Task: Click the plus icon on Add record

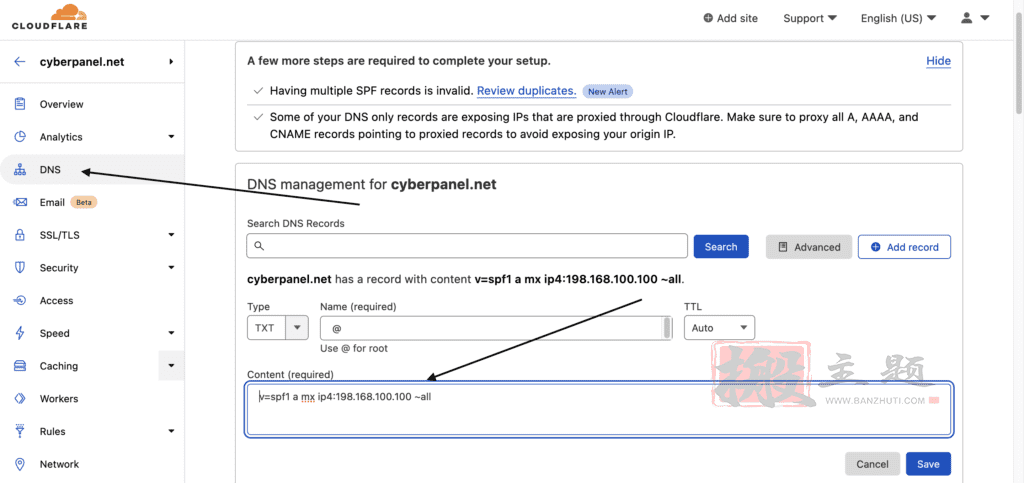Action: click(x=876, y=247)
